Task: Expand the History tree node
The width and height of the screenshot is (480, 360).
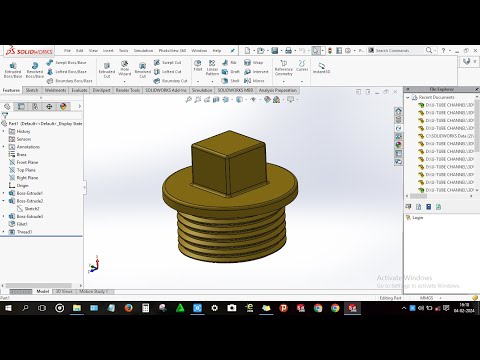Action: tap(4, 131)
